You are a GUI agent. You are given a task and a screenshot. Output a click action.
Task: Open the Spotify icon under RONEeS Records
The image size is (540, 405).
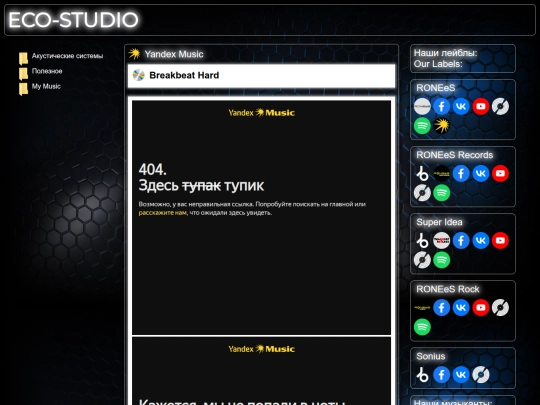click(442, 193)
